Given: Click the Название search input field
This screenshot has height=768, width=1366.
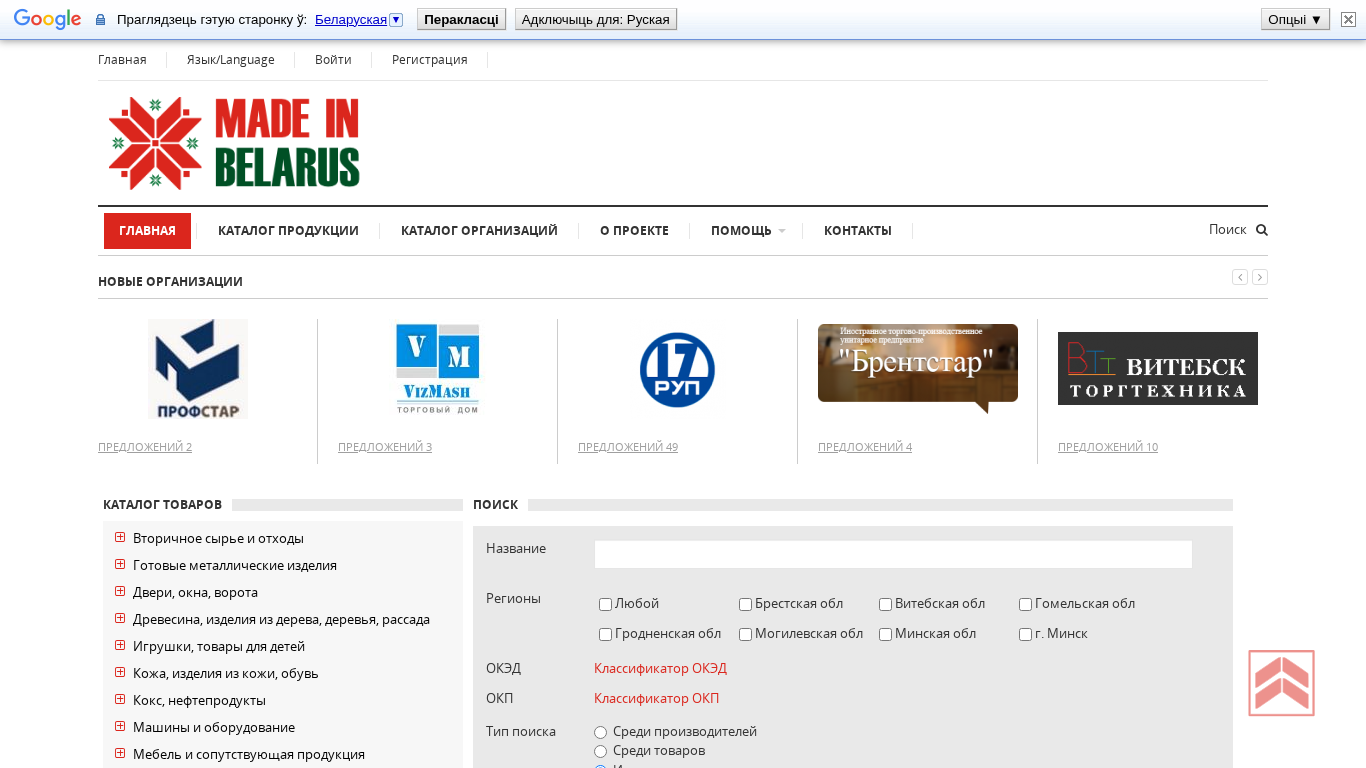Looking at the screenshot, I should (893, 554).
